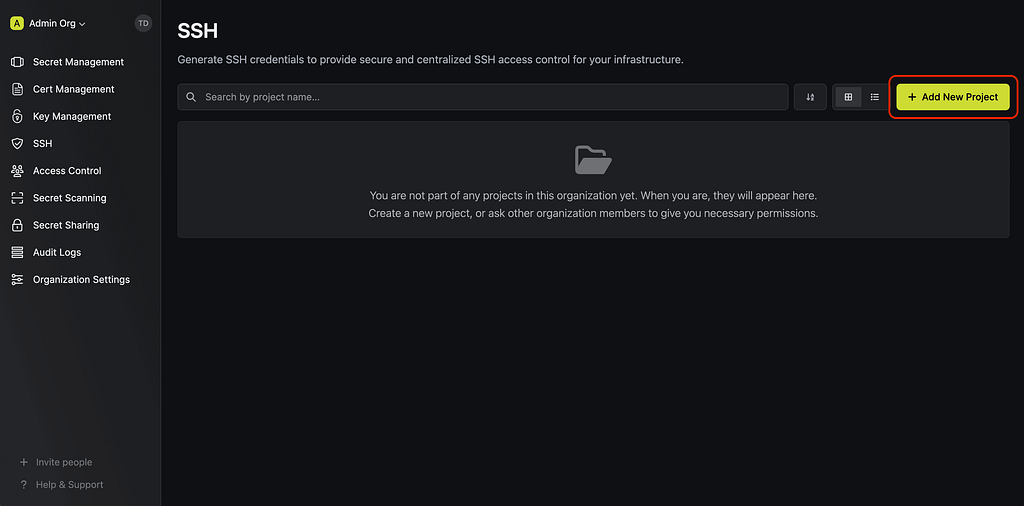This screenshot has height=506, width=1024.
Task: Switch to grid view layout
Action: (x=848, y=97)
